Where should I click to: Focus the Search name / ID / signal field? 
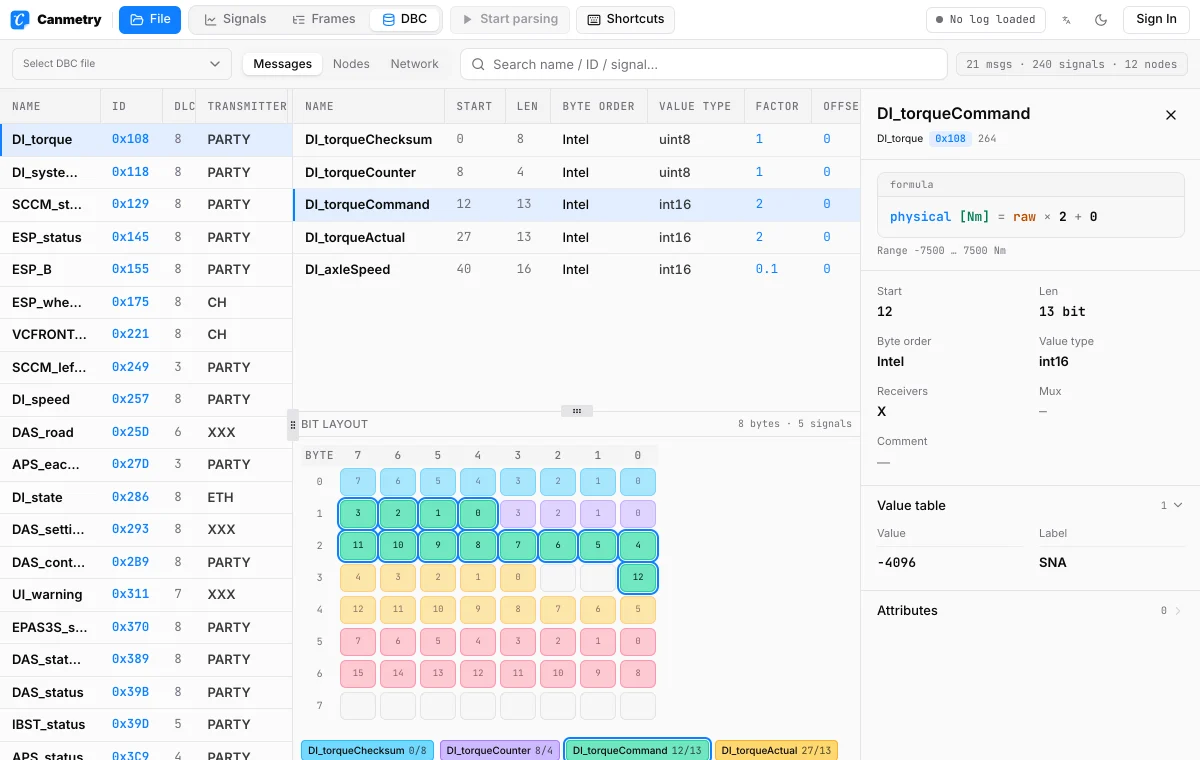703,64
